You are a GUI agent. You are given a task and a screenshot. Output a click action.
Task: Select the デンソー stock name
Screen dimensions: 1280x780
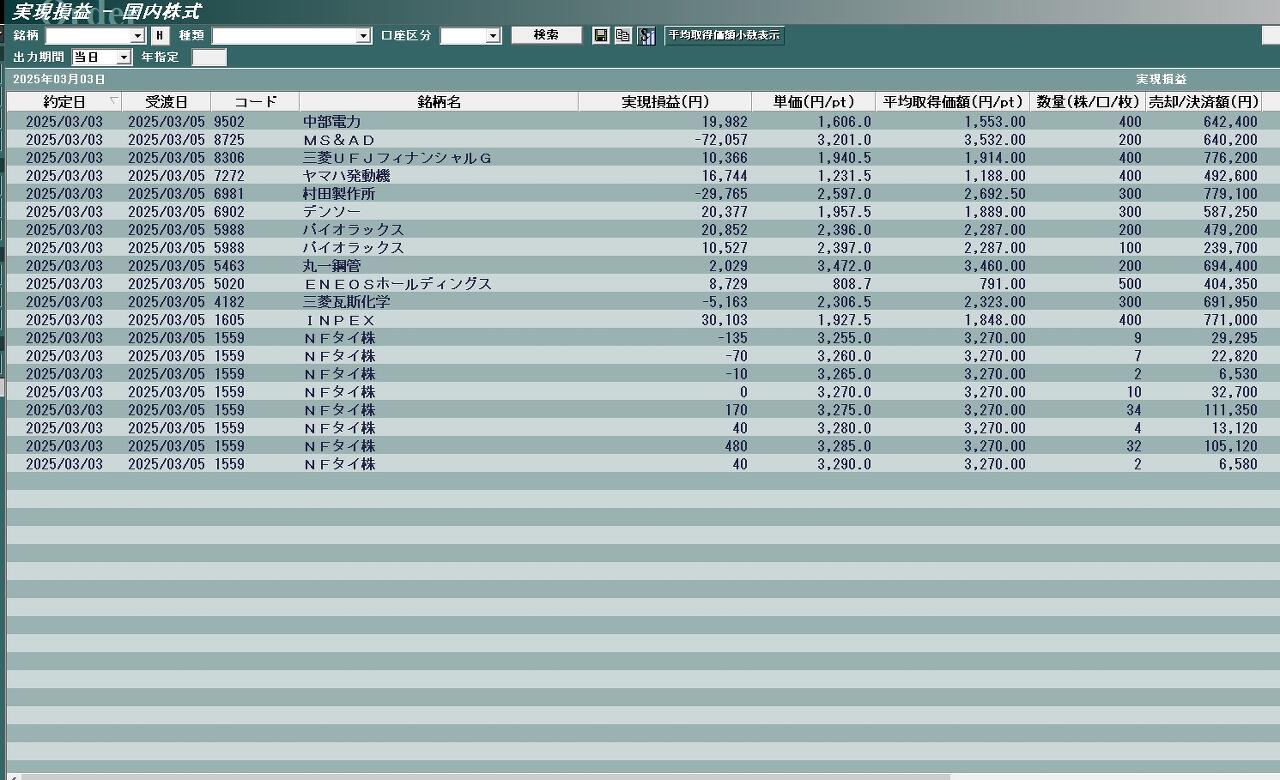coord(332,212)
